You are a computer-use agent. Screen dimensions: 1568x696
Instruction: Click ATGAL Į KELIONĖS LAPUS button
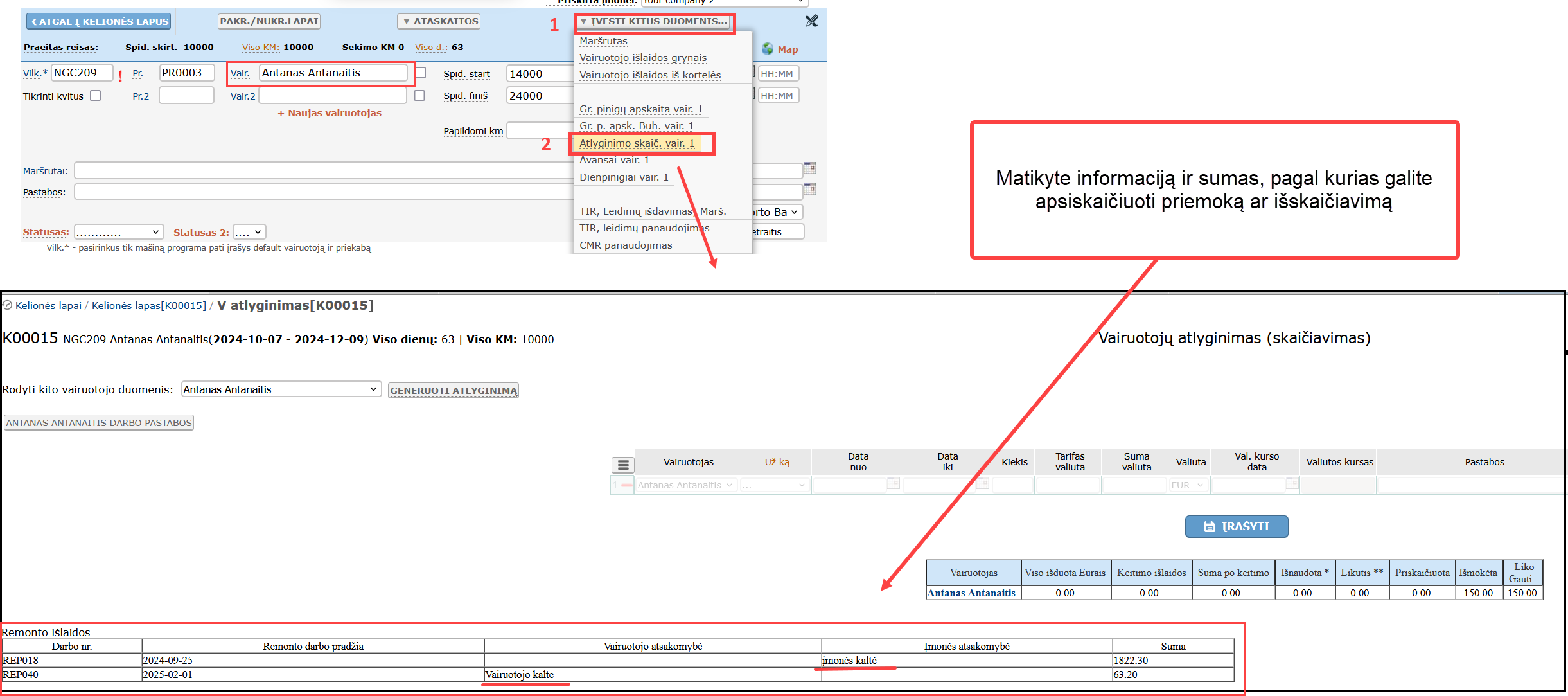(x=99, y=22)
